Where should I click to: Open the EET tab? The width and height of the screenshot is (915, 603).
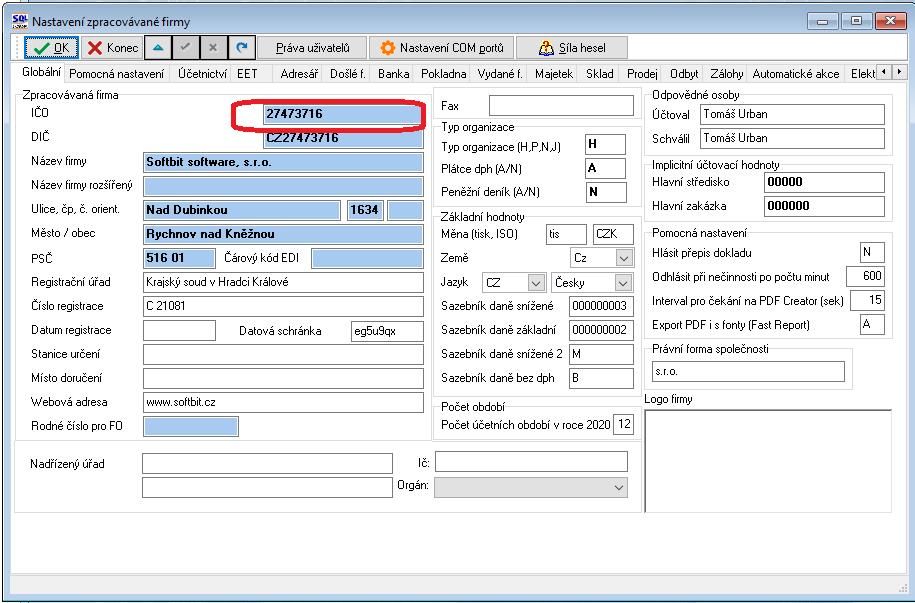point(247,74)
